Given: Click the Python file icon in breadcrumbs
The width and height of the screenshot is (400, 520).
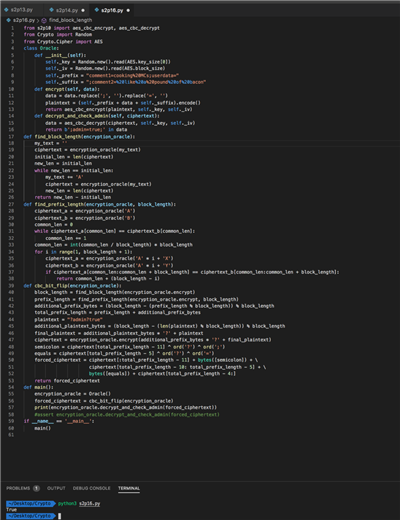Looking at the screenshot, I should [x=9, y=20].
